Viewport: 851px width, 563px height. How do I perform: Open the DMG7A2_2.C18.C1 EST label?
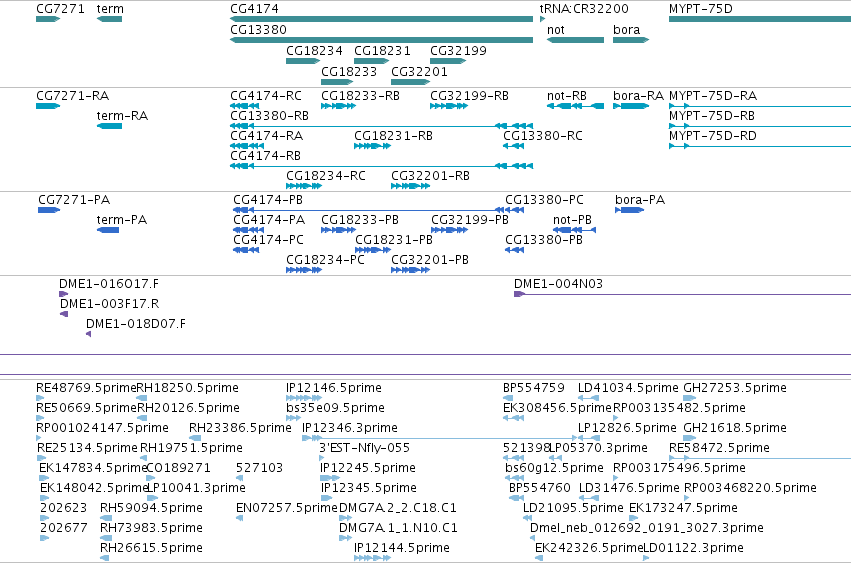click(x=398, y=508)
